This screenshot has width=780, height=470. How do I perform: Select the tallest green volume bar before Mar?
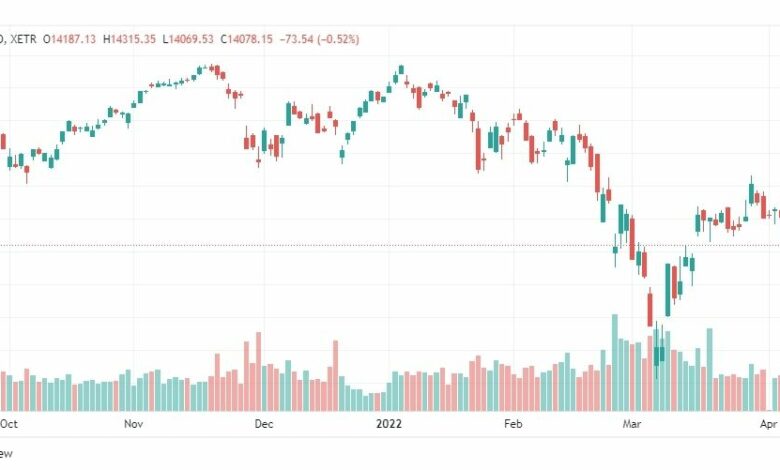(x=615, y=363)
